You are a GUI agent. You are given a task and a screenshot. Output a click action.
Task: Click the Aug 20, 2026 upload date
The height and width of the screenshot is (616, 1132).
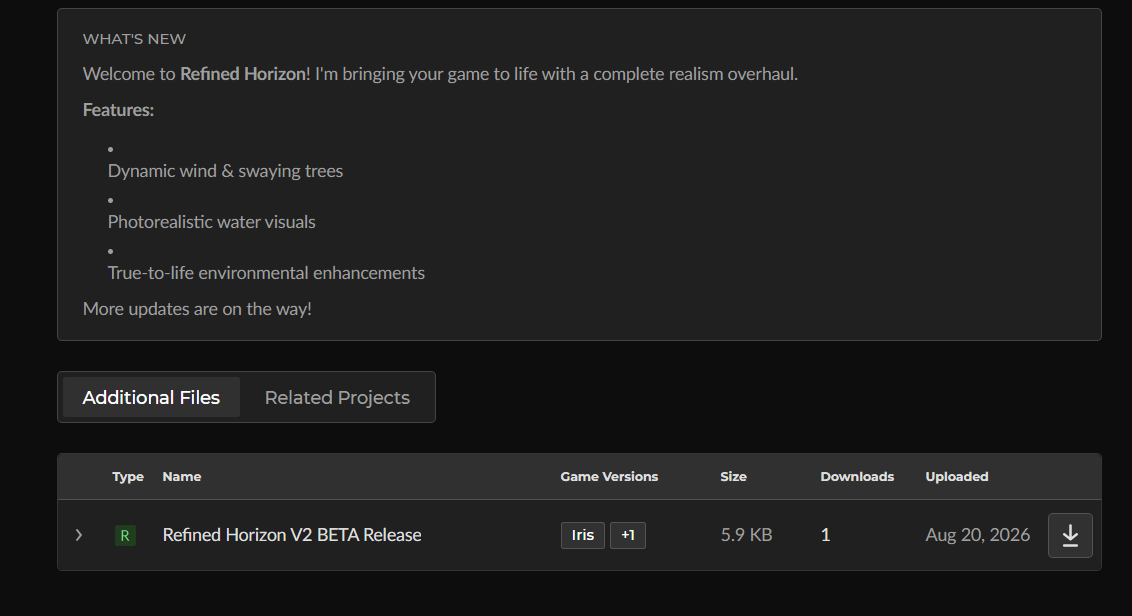978,535
